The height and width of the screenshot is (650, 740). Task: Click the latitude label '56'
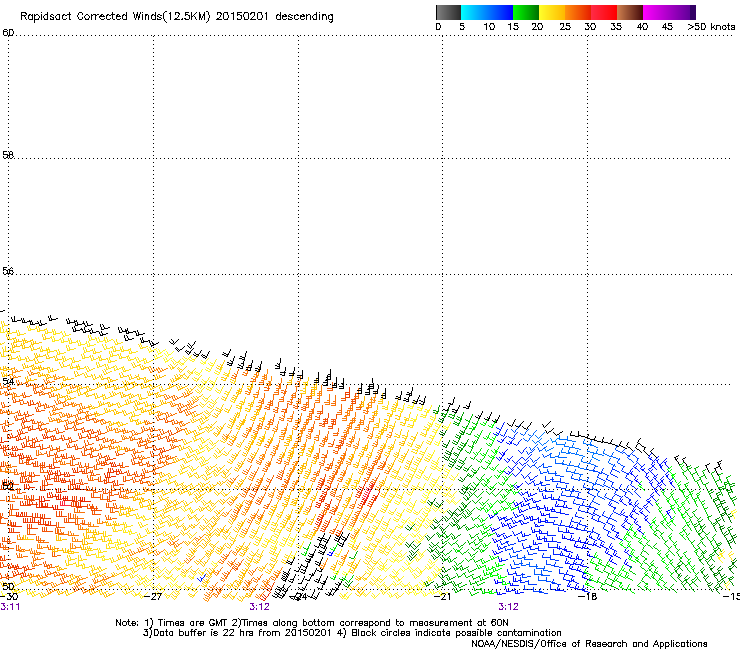8,271
